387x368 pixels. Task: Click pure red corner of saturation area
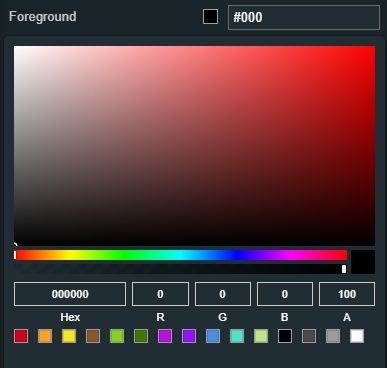(374, 47)
